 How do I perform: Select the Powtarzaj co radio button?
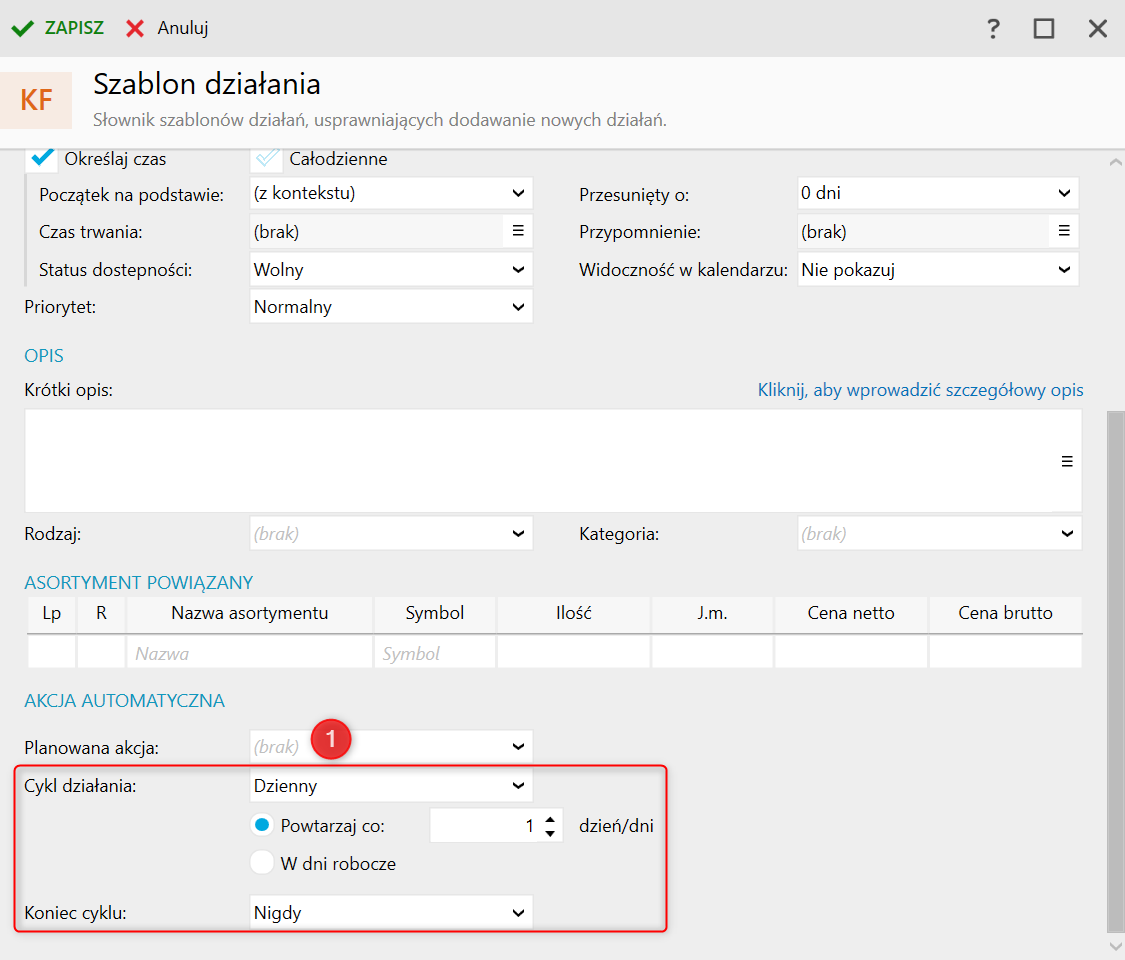click(x=262, y=826)
